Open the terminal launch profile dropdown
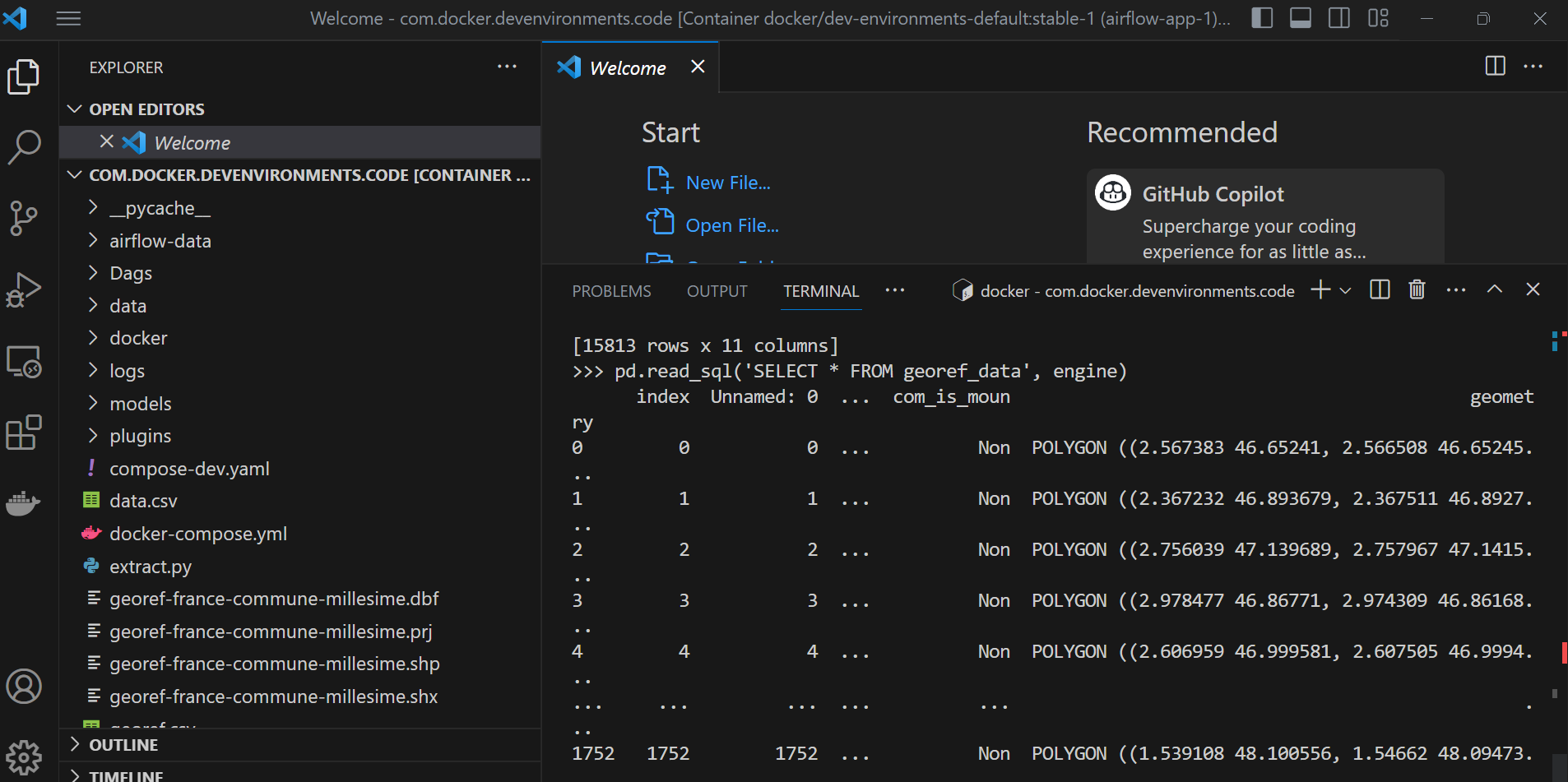The width and height of the screenshot is (1568, 782). [1345, 290]
